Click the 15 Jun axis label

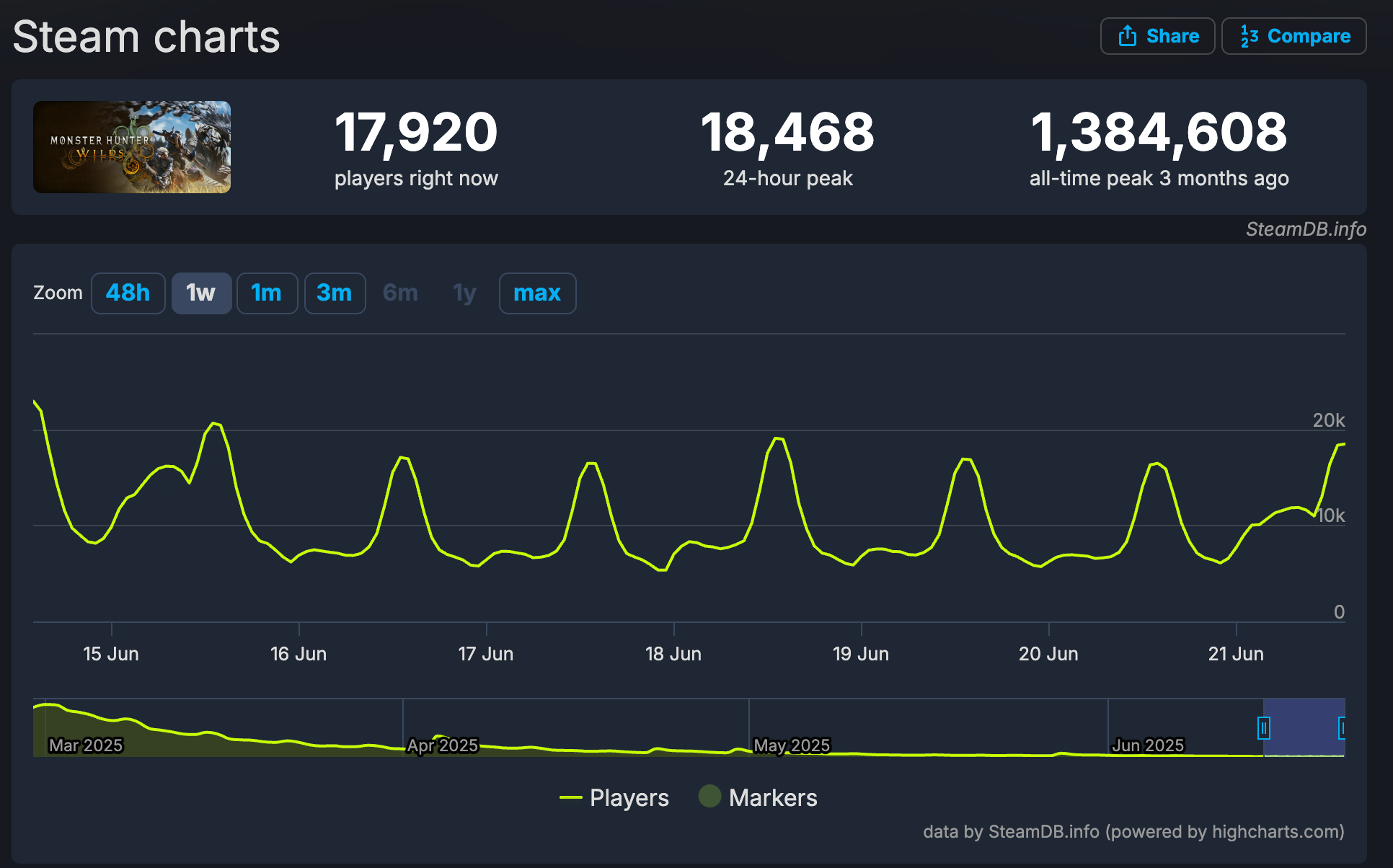pos(111,654)
